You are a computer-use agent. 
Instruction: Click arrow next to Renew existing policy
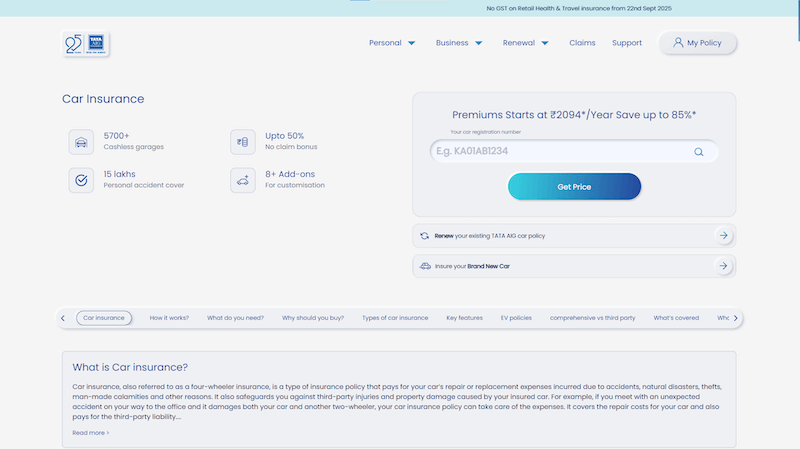[x=723, y=235]
